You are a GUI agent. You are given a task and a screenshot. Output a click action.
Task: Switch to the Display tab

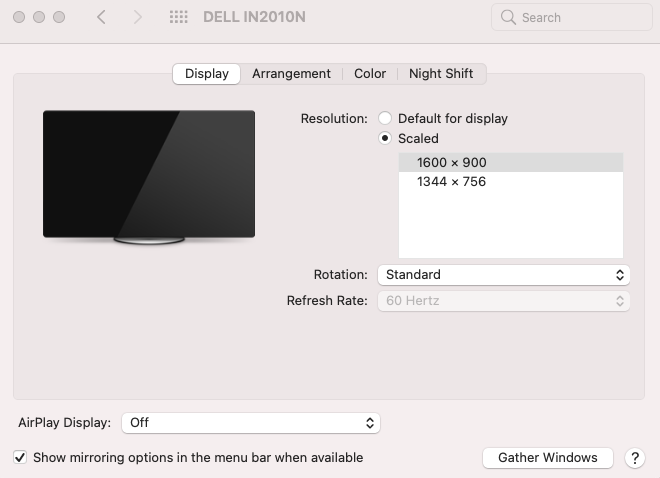pos(207,74)
